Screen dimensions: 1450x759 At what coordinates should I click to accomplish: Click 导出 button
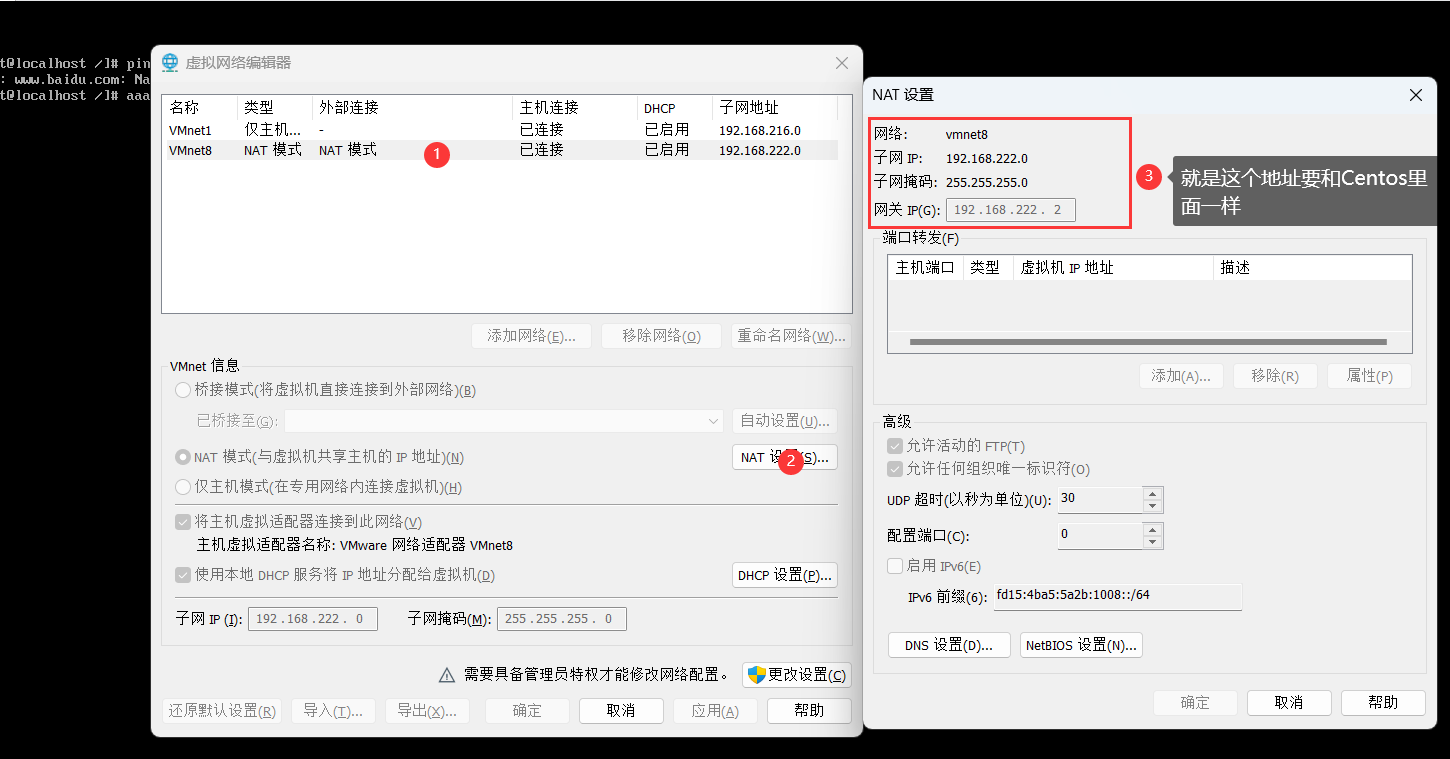(x=427, y=711)
